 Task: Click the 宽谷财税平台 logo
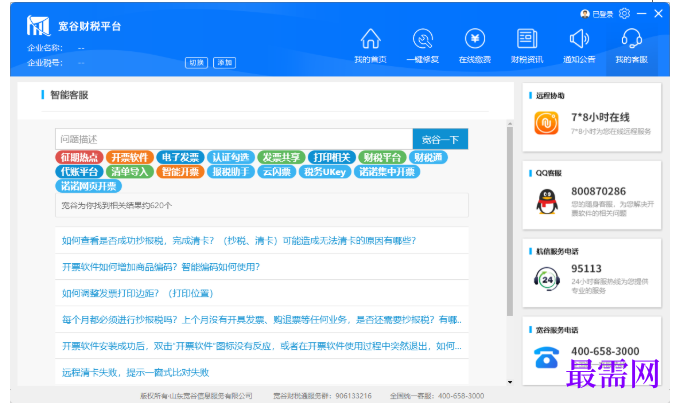[x=38, y=26]
